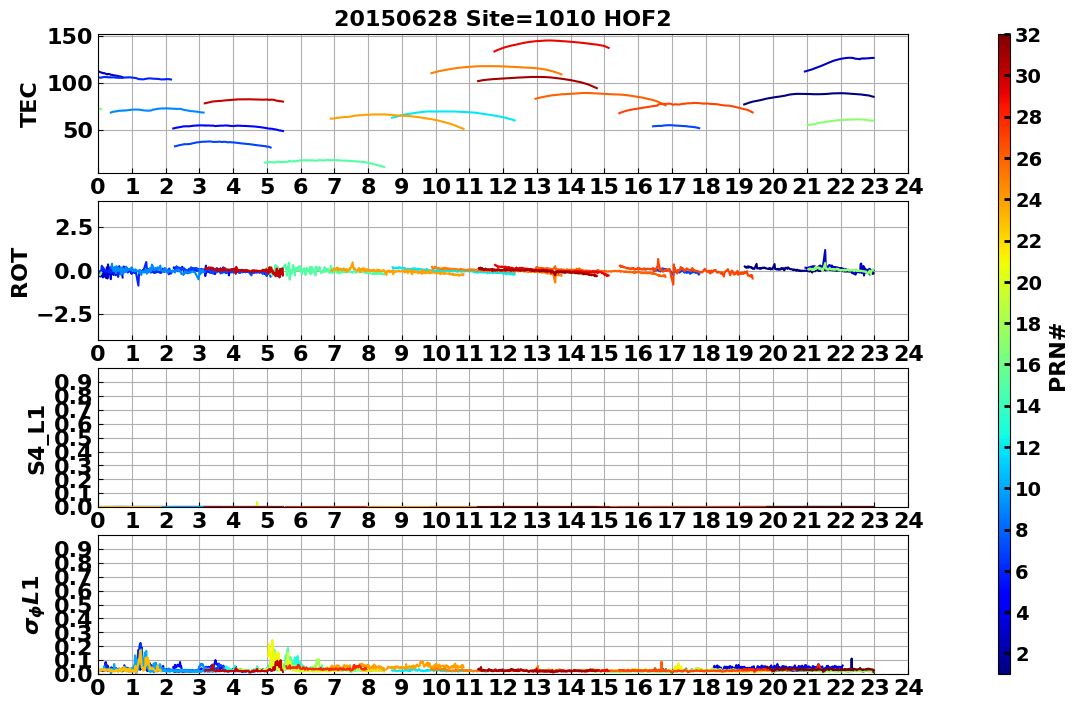Click the PRN colorbar gradient strip
1077x709 pixels.
click(x=1004, y=354)
